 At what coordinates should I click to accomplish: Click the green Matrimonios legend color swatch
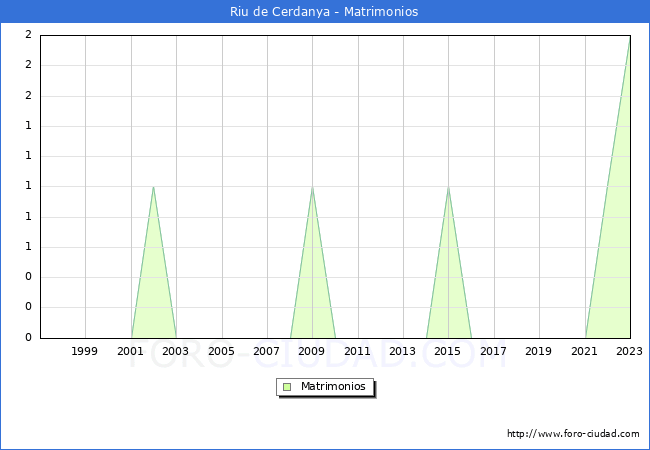[x=287, y=387]
